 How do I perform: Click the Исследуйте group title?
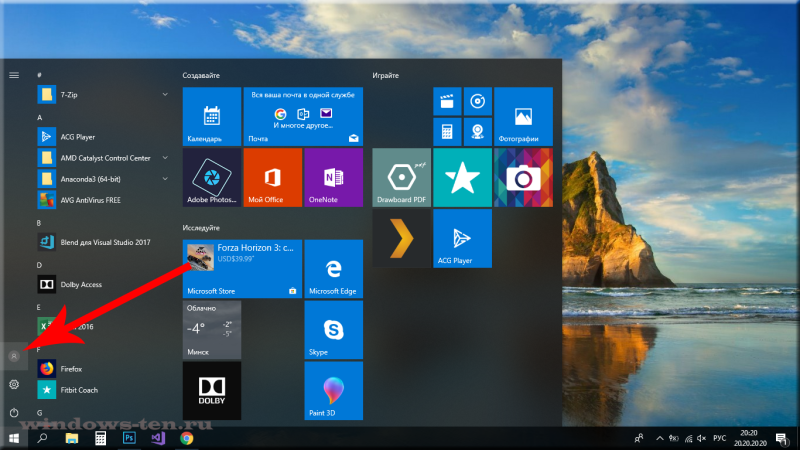coord(201,228)
